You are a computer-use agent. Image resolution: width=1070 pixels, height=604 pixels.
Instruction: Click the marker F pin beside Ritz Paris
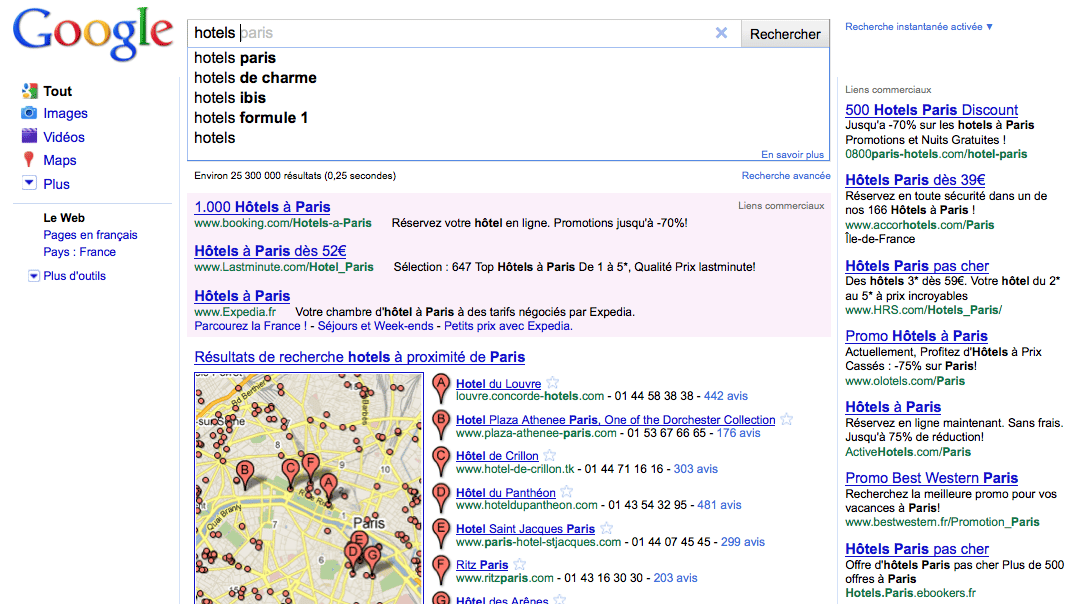click(x=441, y=569)
